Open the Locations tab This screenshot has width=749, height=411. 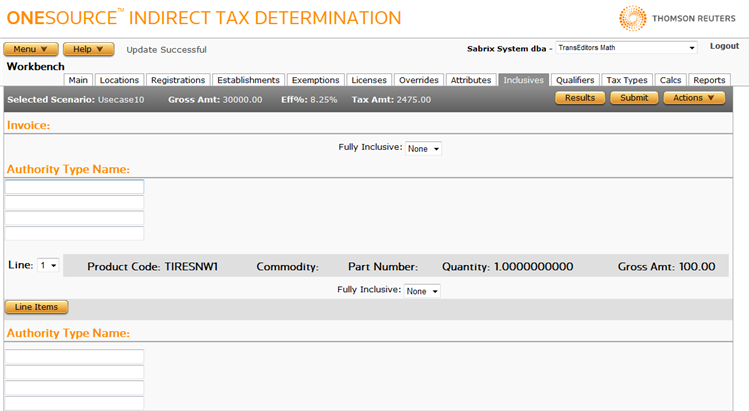click(119, 80)
